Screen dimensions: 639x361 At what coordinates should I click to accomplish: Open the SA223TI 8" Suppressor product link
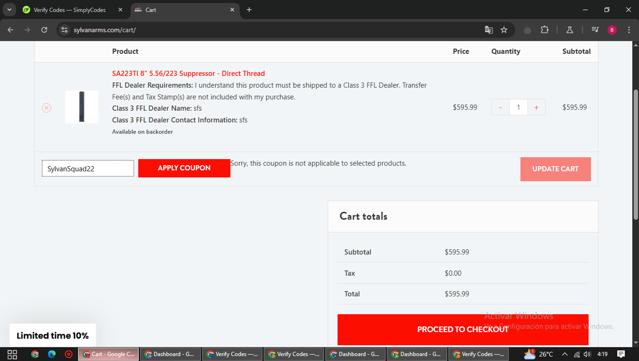188,73
